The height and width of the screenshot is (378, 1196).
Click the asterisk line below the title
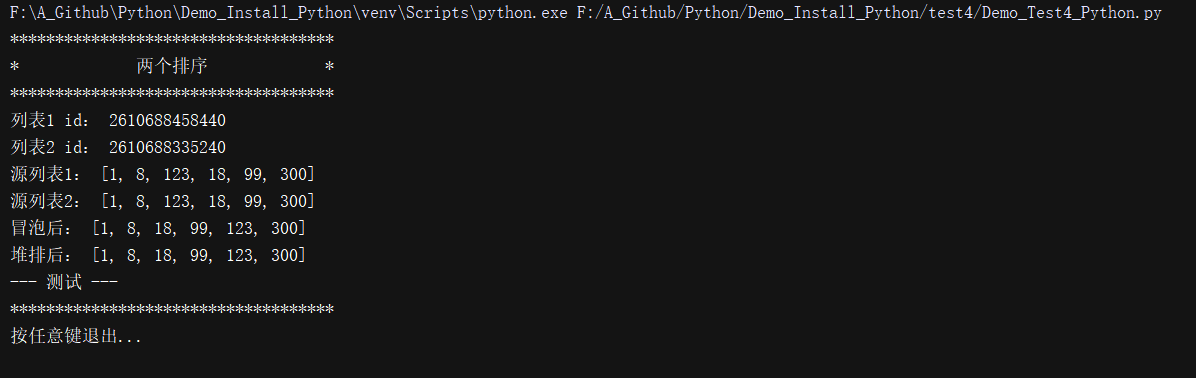click(x=172, y=94)
